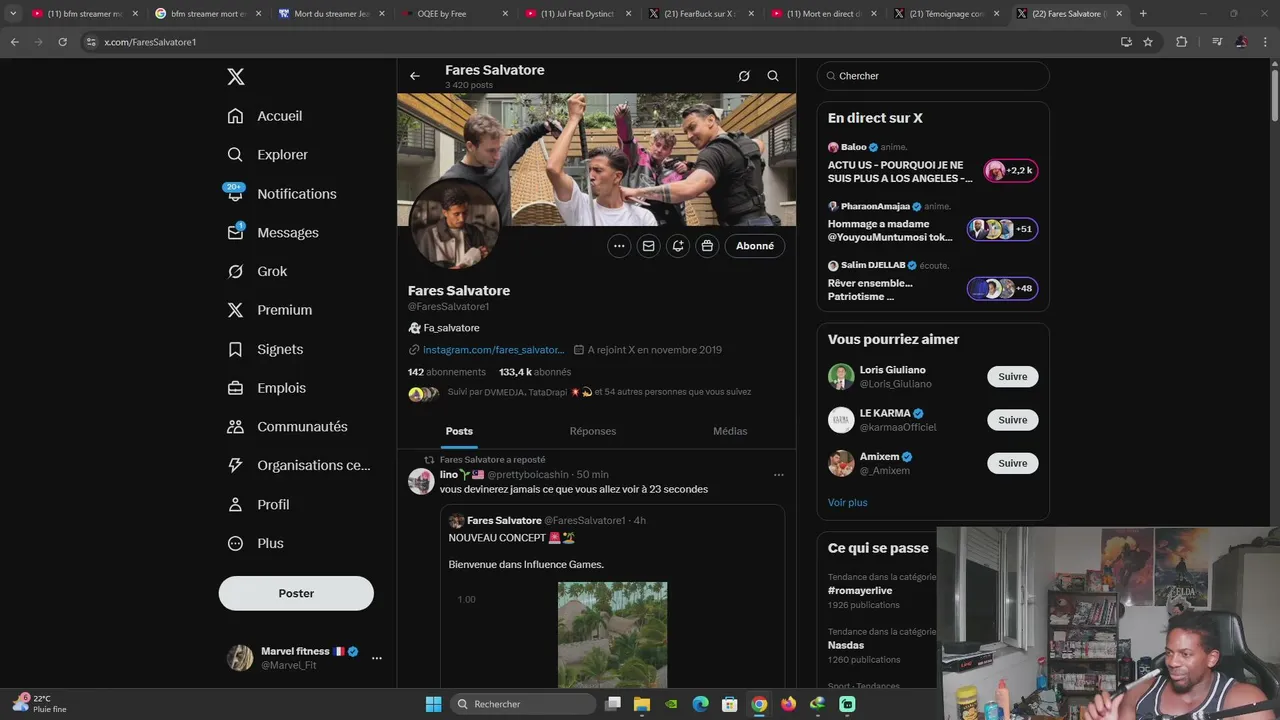Open Loris Giuliano profile avatar
1280x720 pixels.
click(841, 377)
